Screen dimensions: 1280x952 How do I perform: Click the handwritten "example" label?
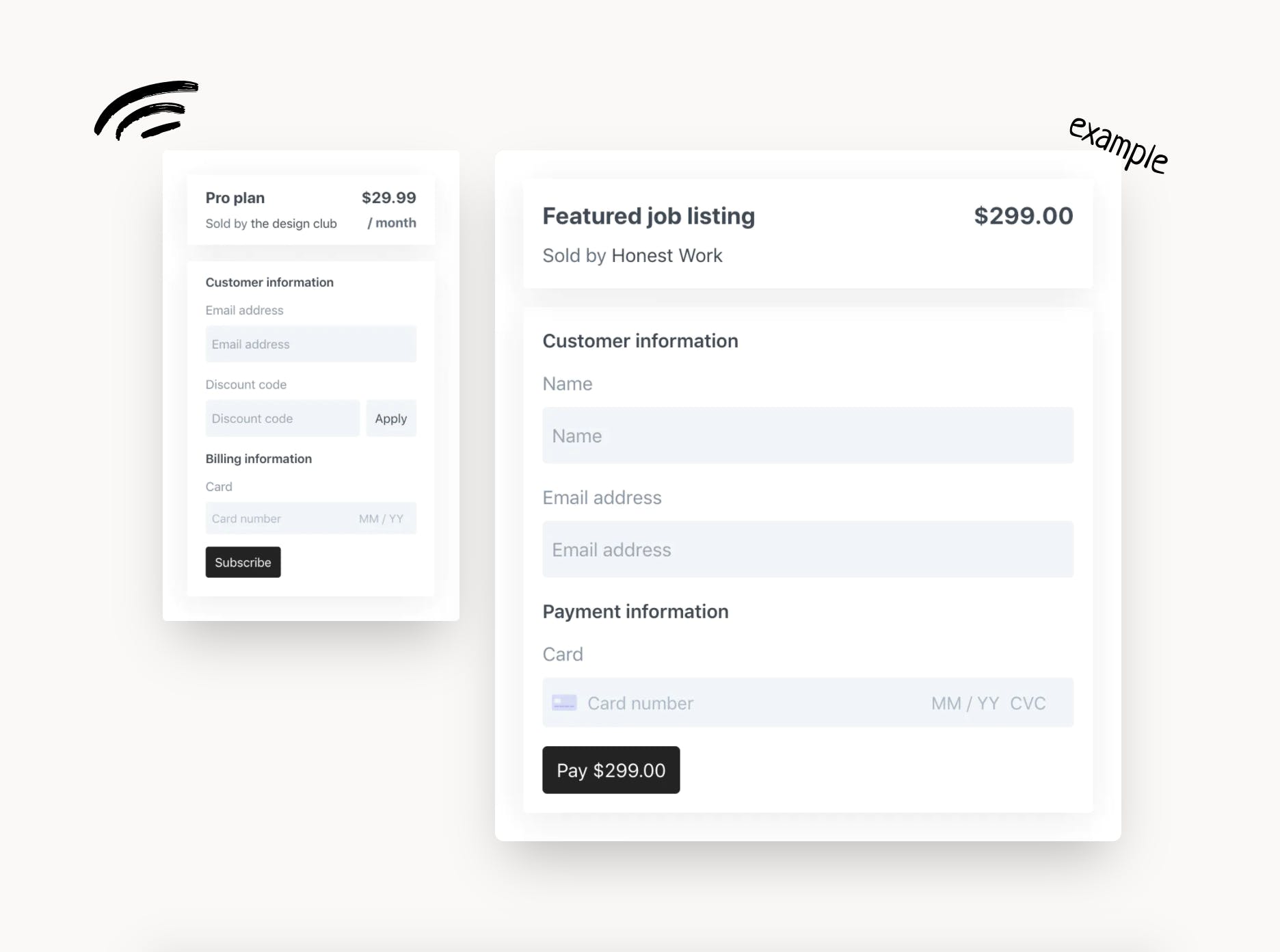(1118, 145)
